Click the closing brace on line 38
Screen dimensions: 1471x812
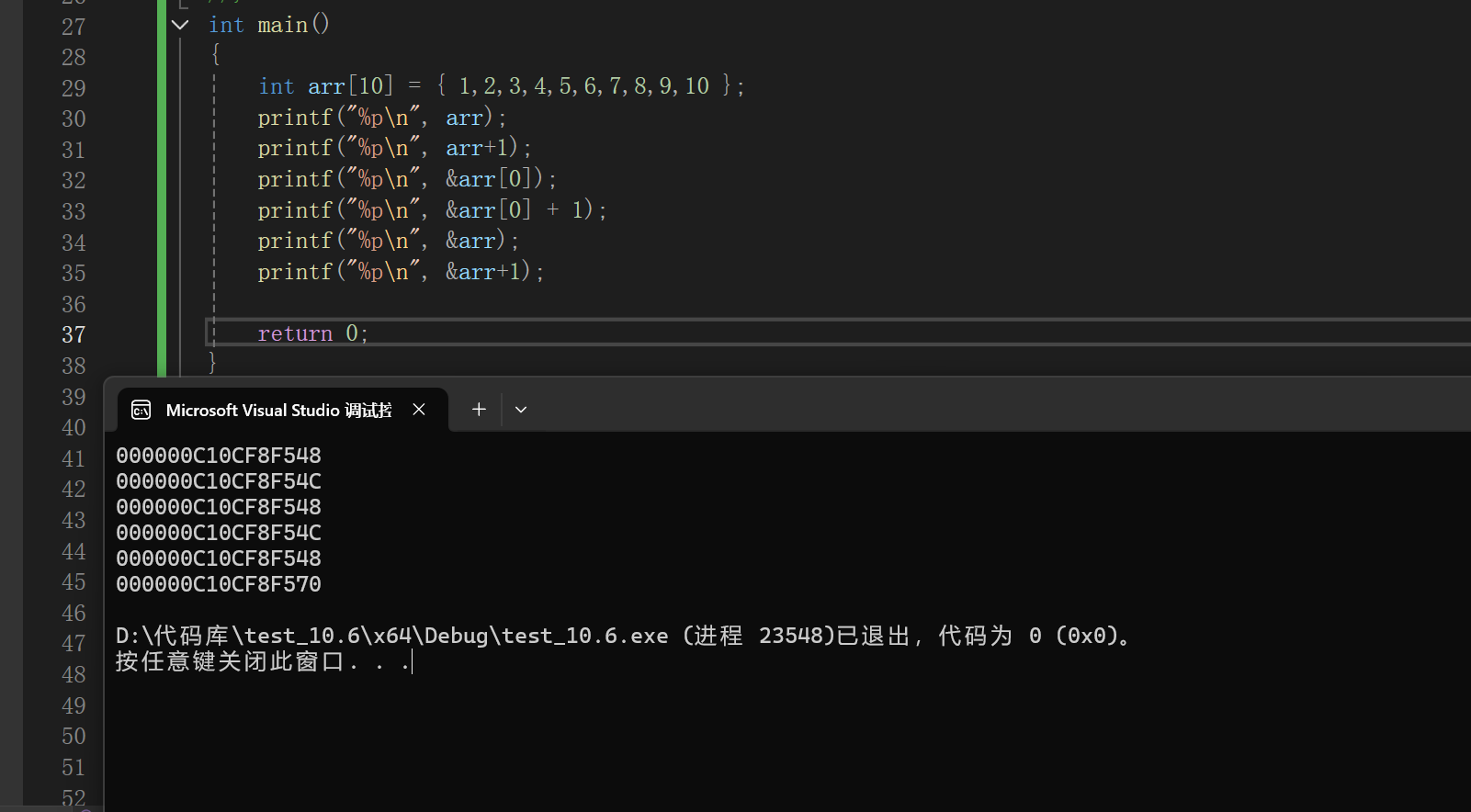(212, 363)
